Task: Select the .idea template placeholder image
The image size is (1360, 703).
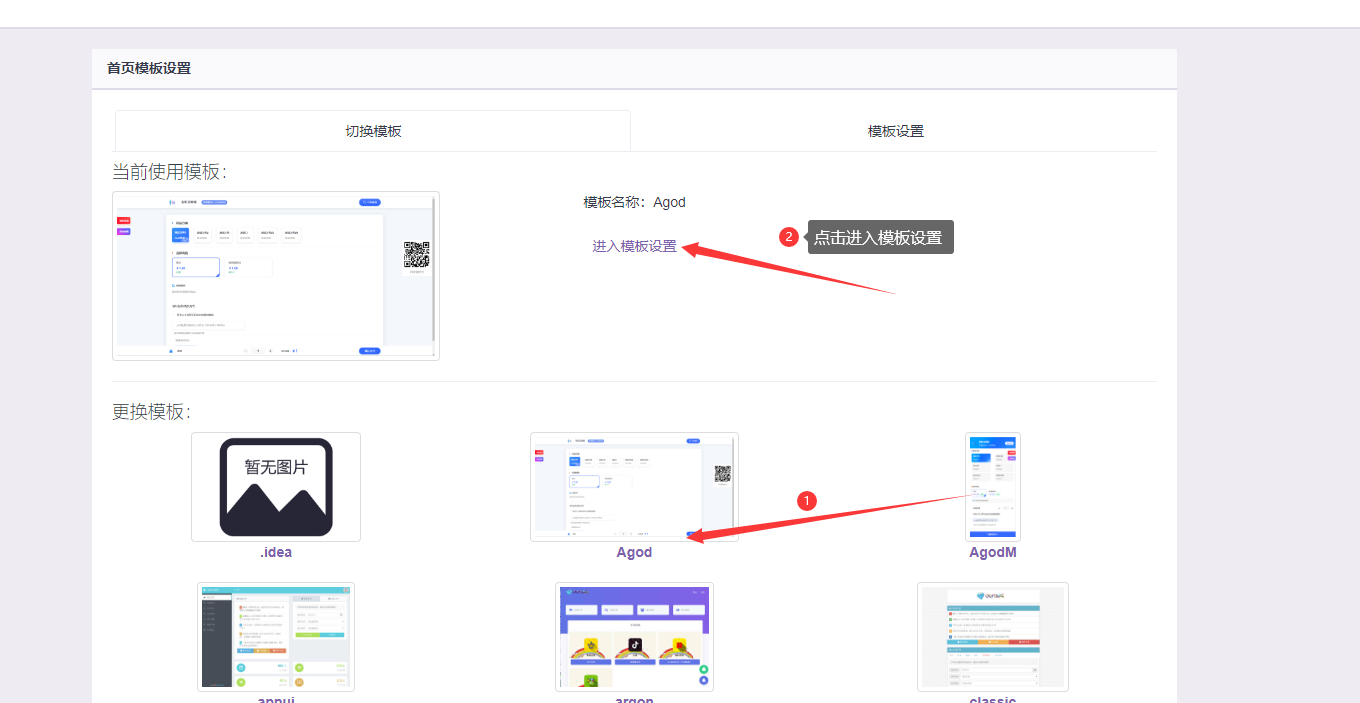Action: 276,487
